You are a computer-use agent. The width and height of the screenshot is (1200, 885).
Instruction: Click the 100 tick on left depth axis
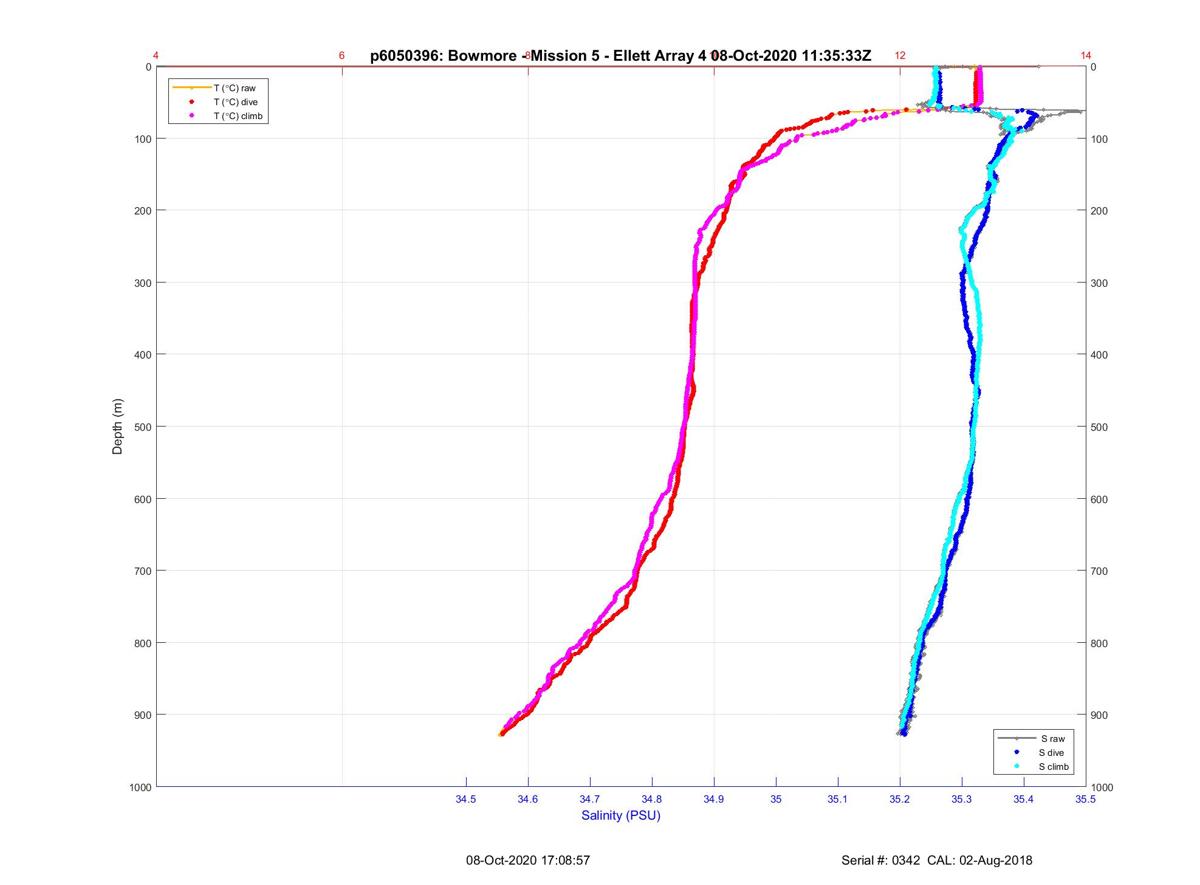pyautogui.click(x=142, y=139)
